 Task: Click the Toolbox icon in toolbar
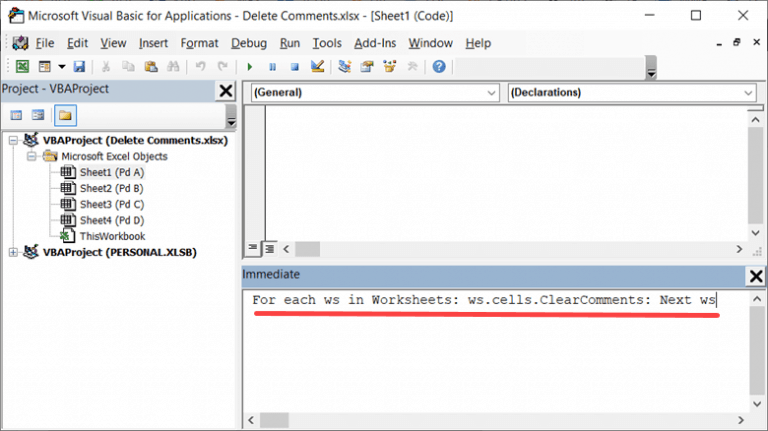tap(412, 67)
